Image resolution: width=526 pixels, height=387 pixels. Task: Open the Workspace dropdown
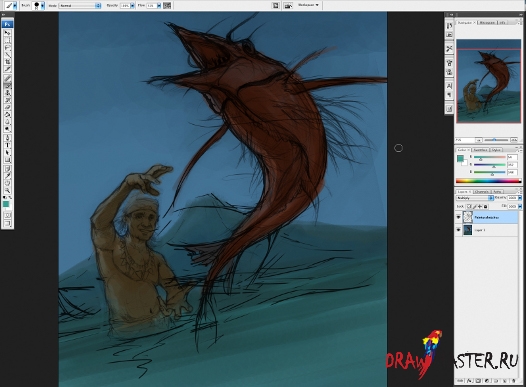click(307, 5)
